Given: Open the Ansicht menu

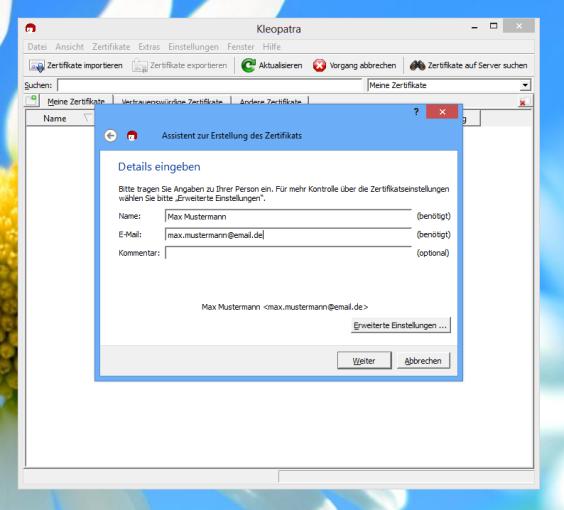Looking at the screenshot, I should click(x=69, y=47).
